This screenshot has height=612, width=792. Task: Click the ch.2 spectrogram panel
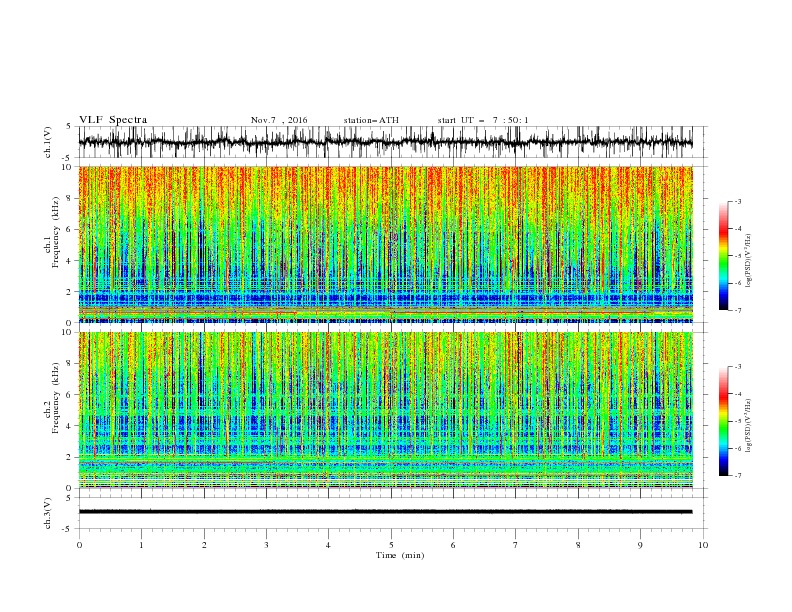click(x=385, y=410)
